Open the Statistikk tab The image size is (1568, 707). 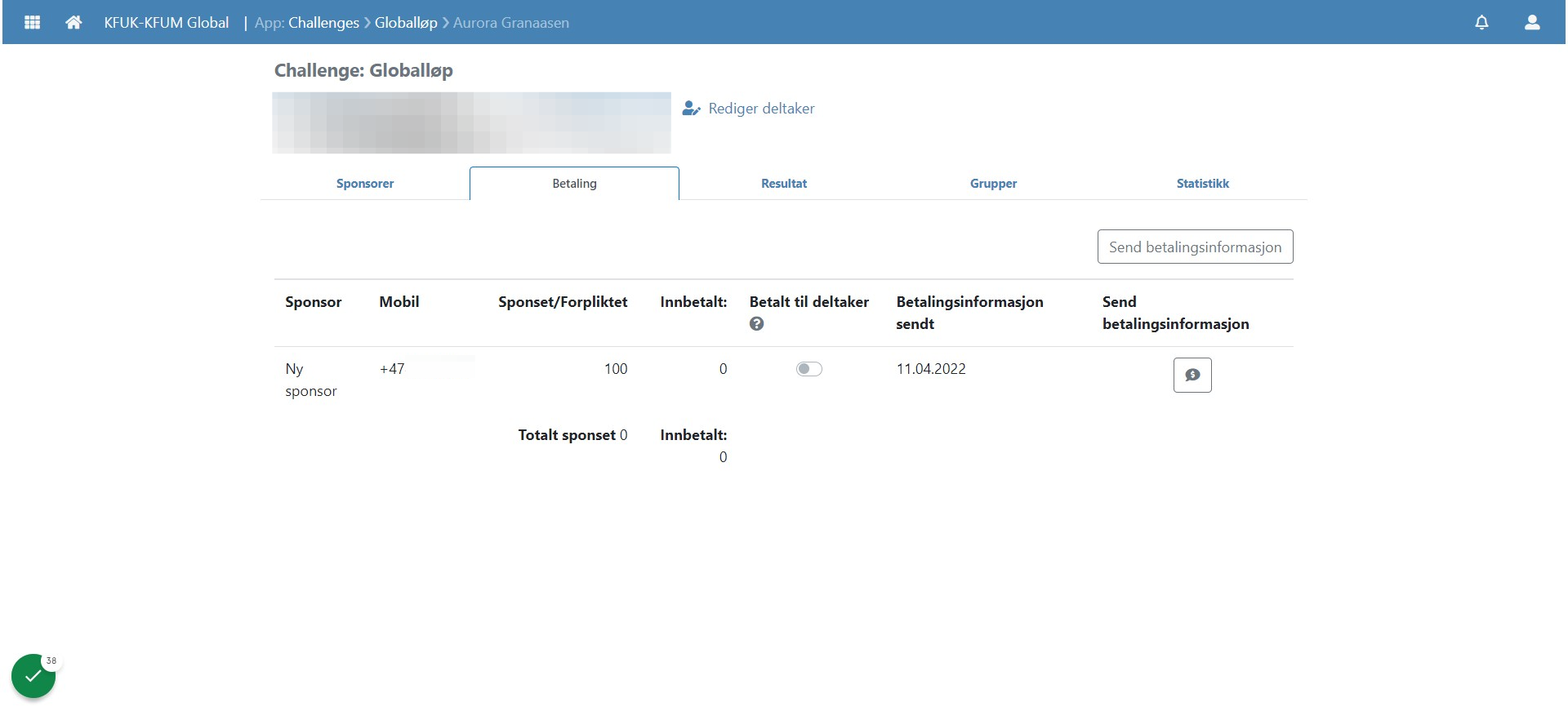pos(1202,184)
